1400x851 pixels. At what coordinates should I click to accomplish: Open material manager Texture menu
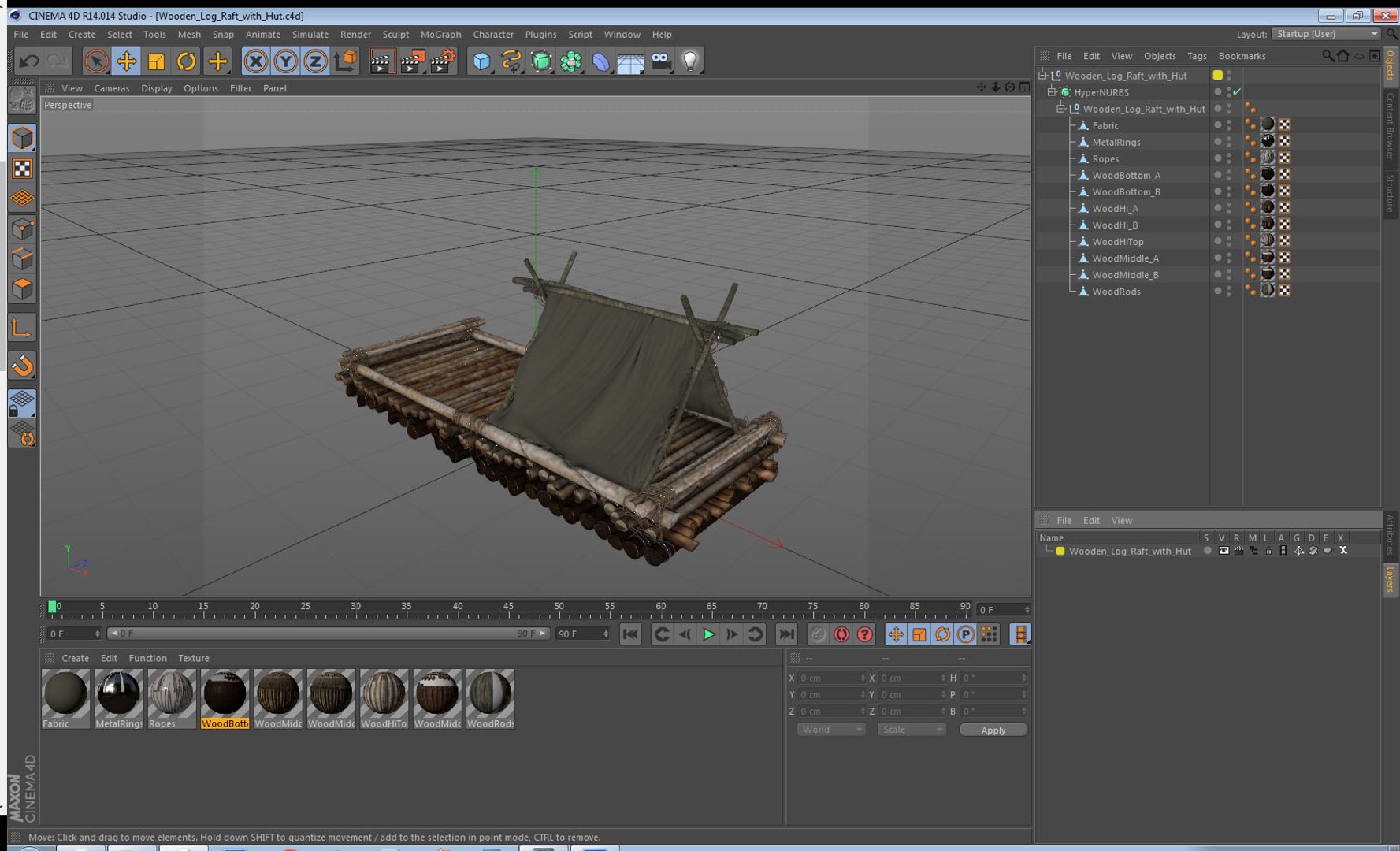coord(193,658)
